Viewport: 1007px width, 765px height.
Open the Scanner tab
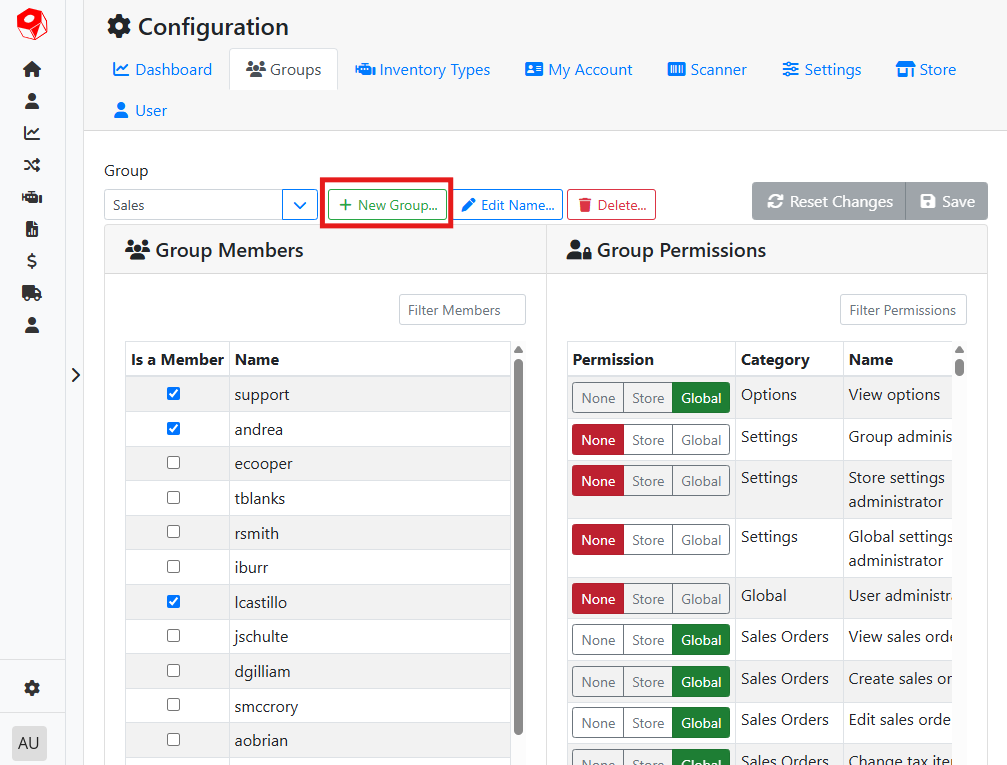tap(707, 70)
